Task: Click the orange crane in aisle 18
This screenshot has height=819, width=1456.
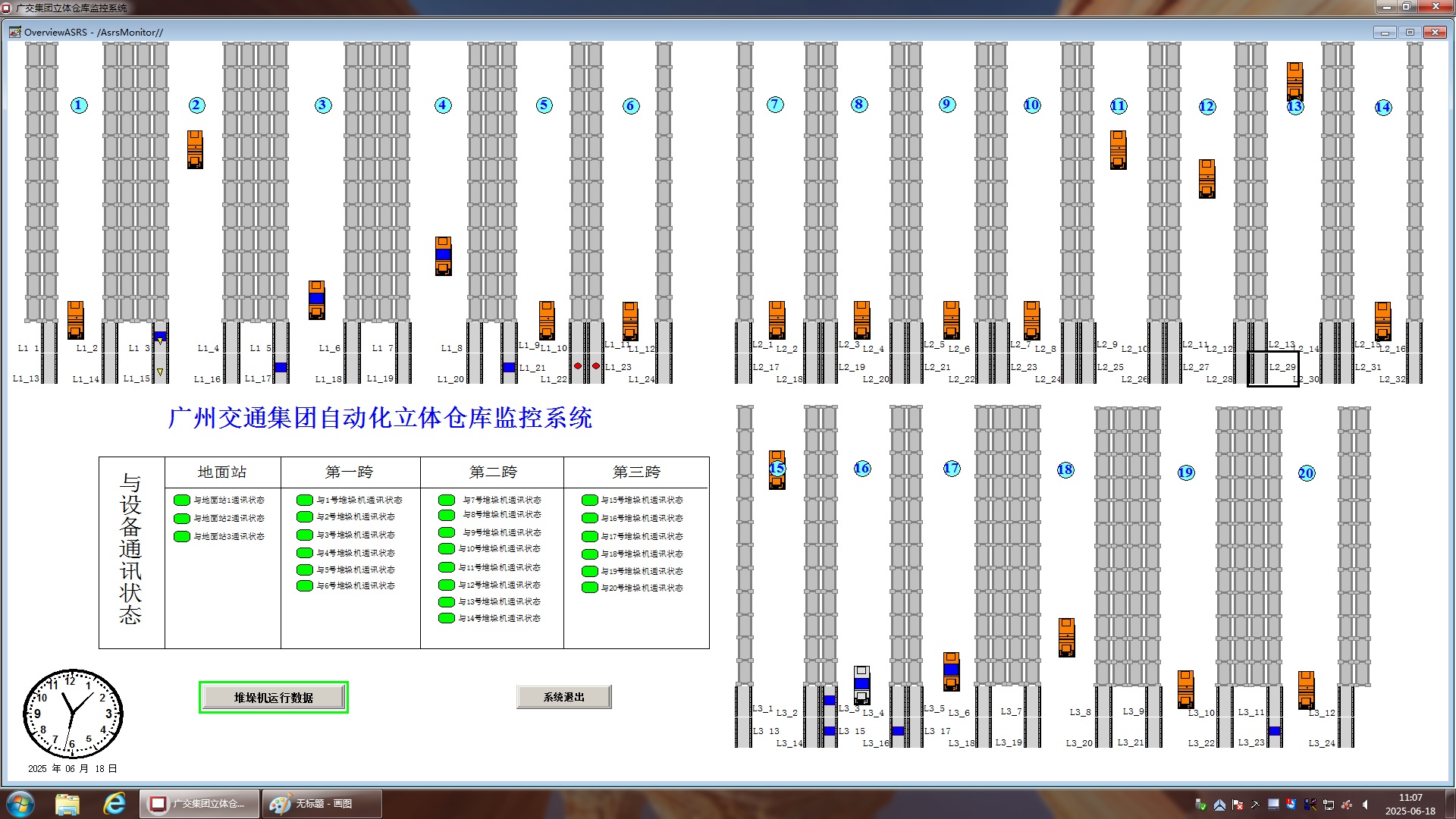Action: tap(1066, 637)
